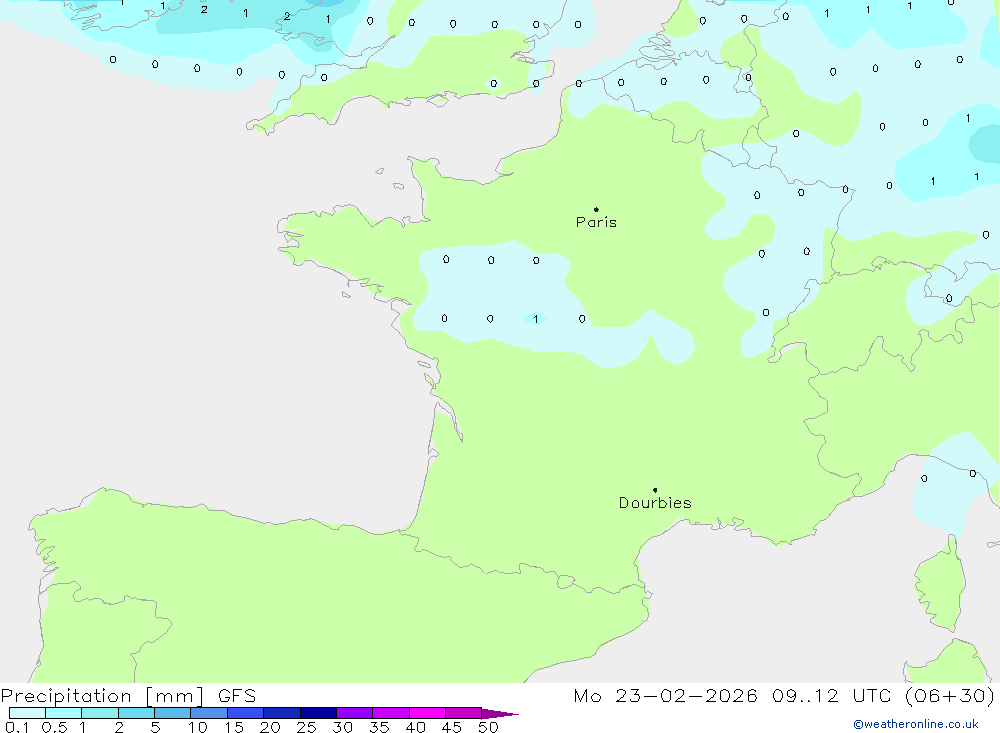Pick the legend swatch between 40 and 45
1000x733 pixels.
(x=427, y=713)
